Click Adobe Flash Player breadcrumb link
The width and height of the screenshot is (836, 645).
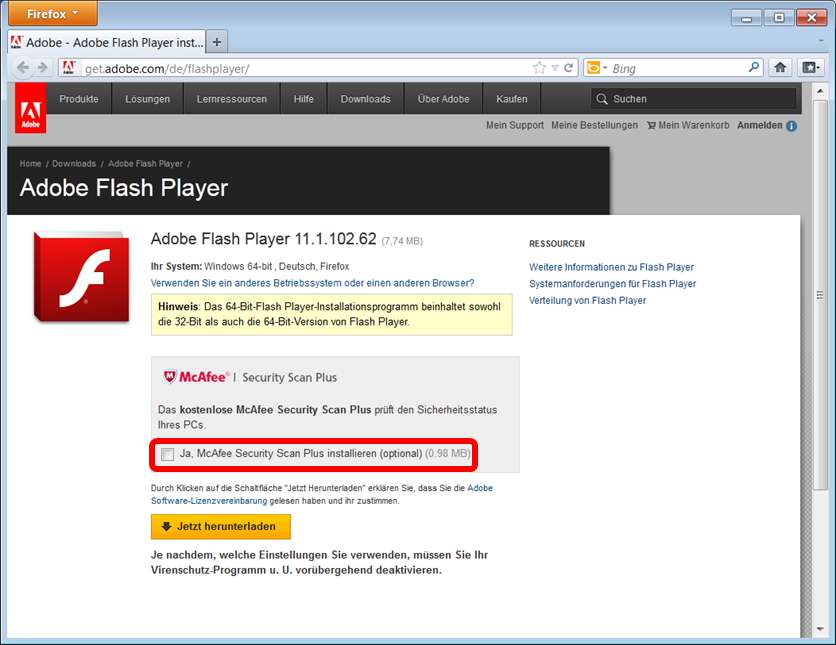pyautogui.click(x=145, y=164)
